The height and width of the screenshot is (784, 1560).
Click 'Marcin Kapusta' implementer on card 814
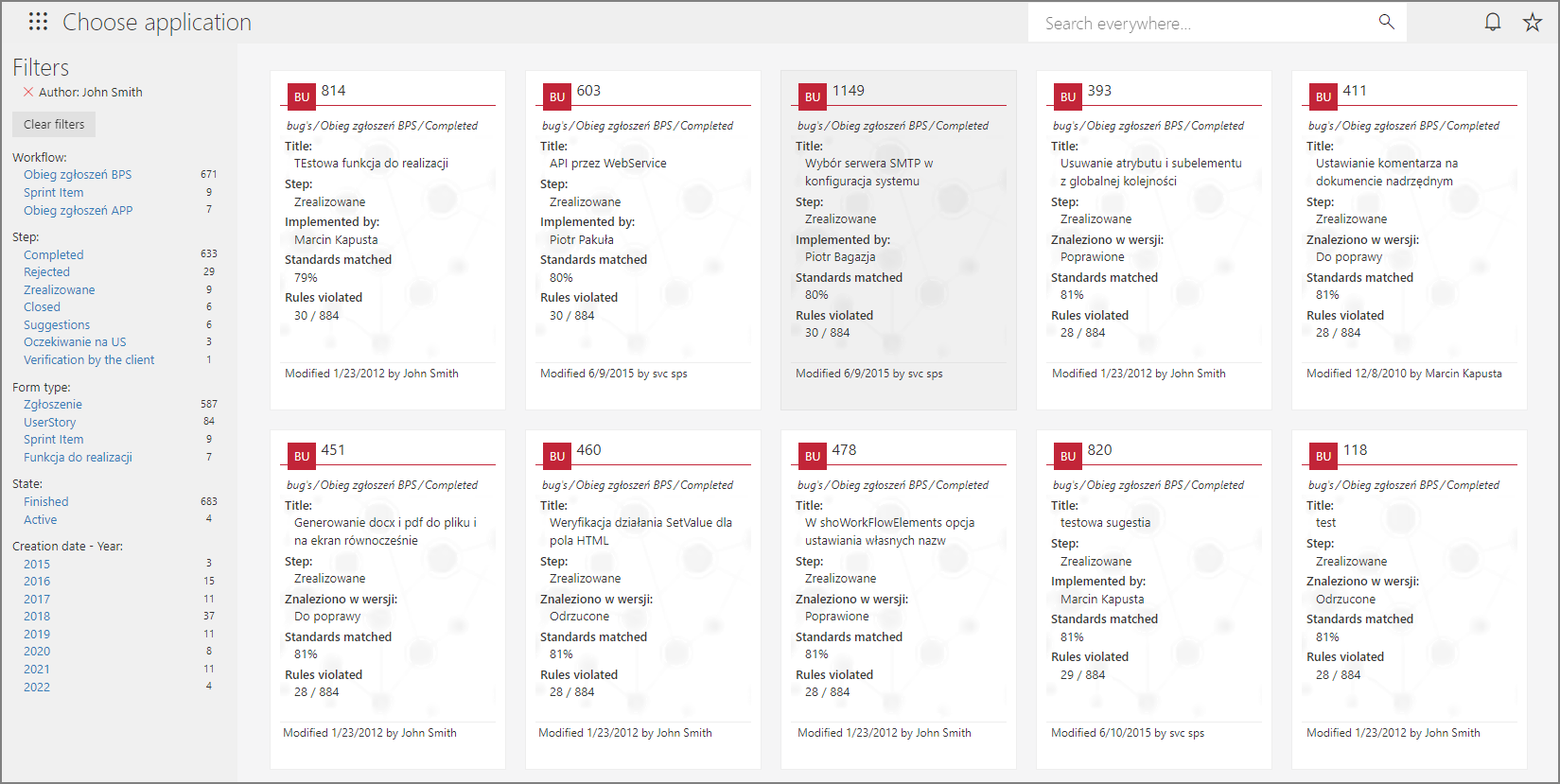coord(335,239)
